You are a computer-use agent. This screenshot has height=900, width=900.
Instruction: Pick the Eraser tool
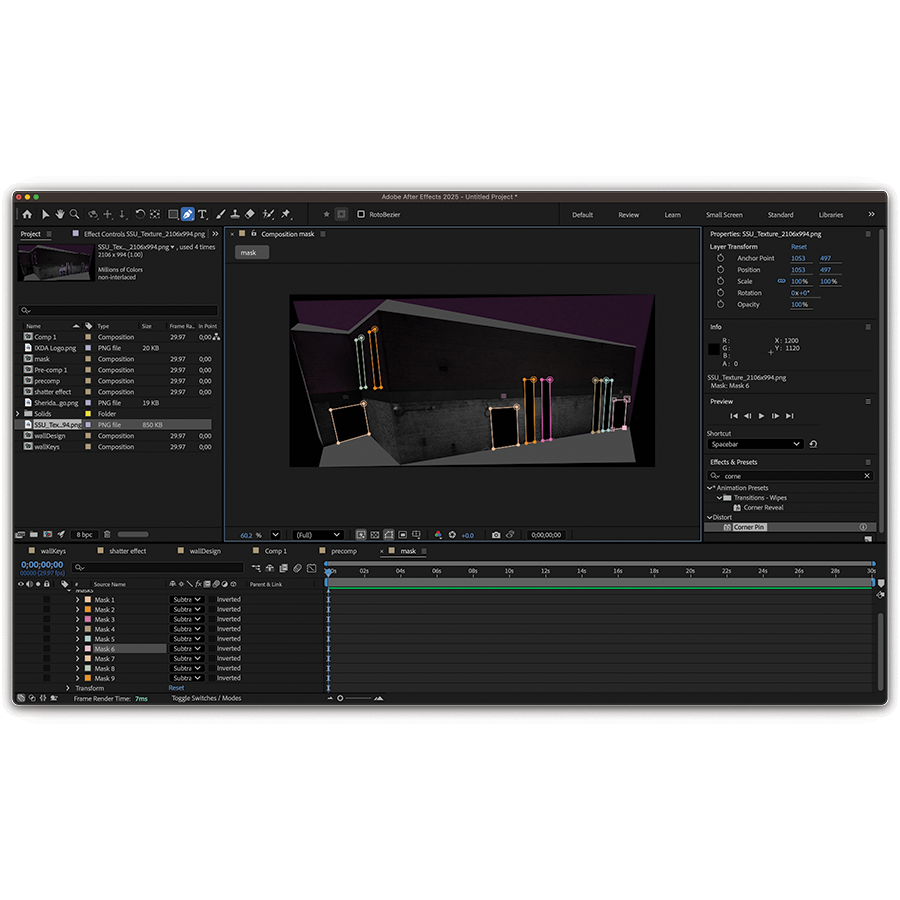click(250, 214)
